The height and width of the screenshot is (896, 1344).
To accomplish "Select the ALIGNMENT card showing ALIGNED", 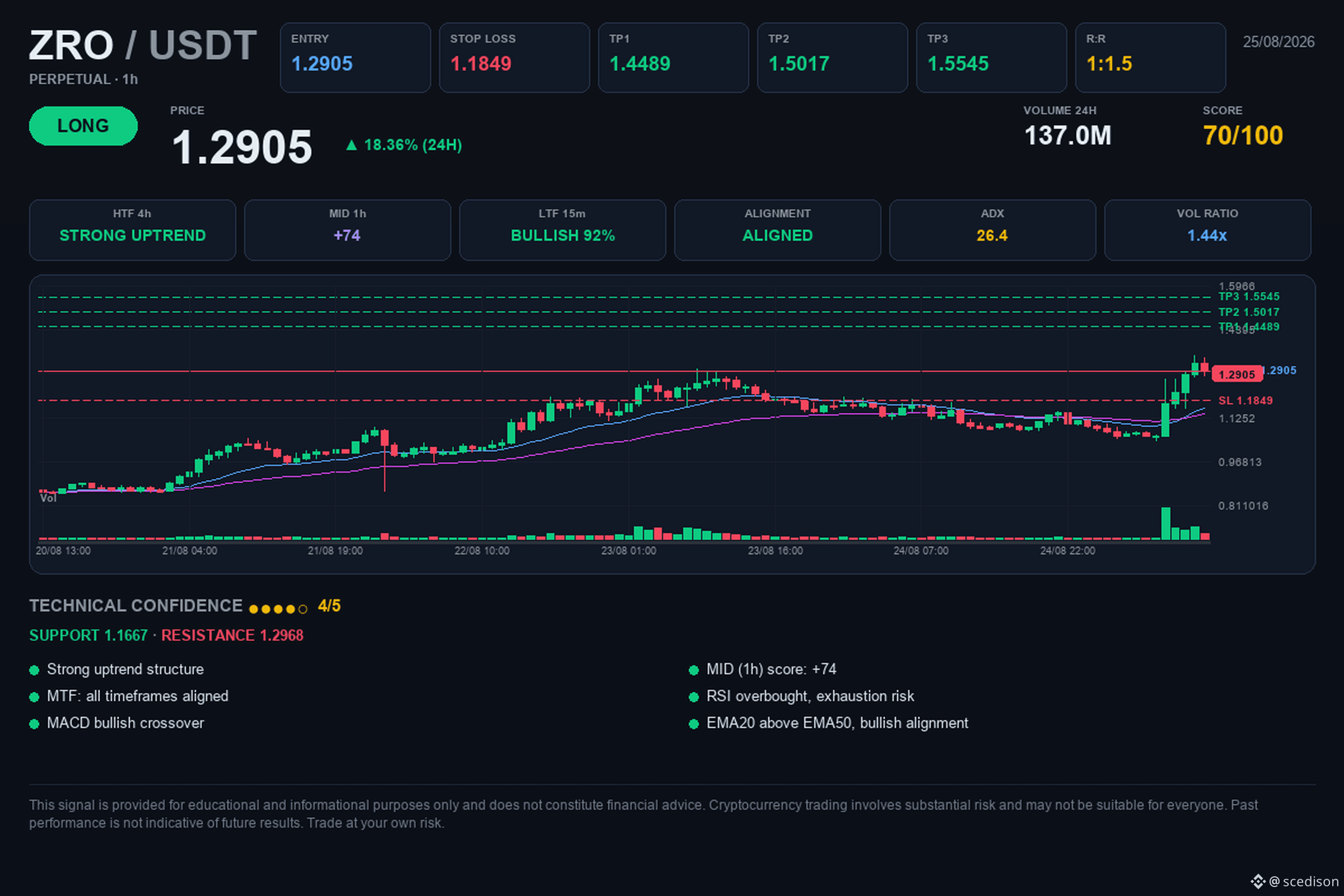I will point(778,230).
